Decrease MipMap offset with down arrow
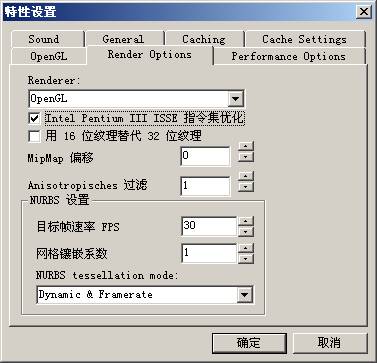Image resolution: width=377 pixels, height=363 pixels. tap(246, 157)
